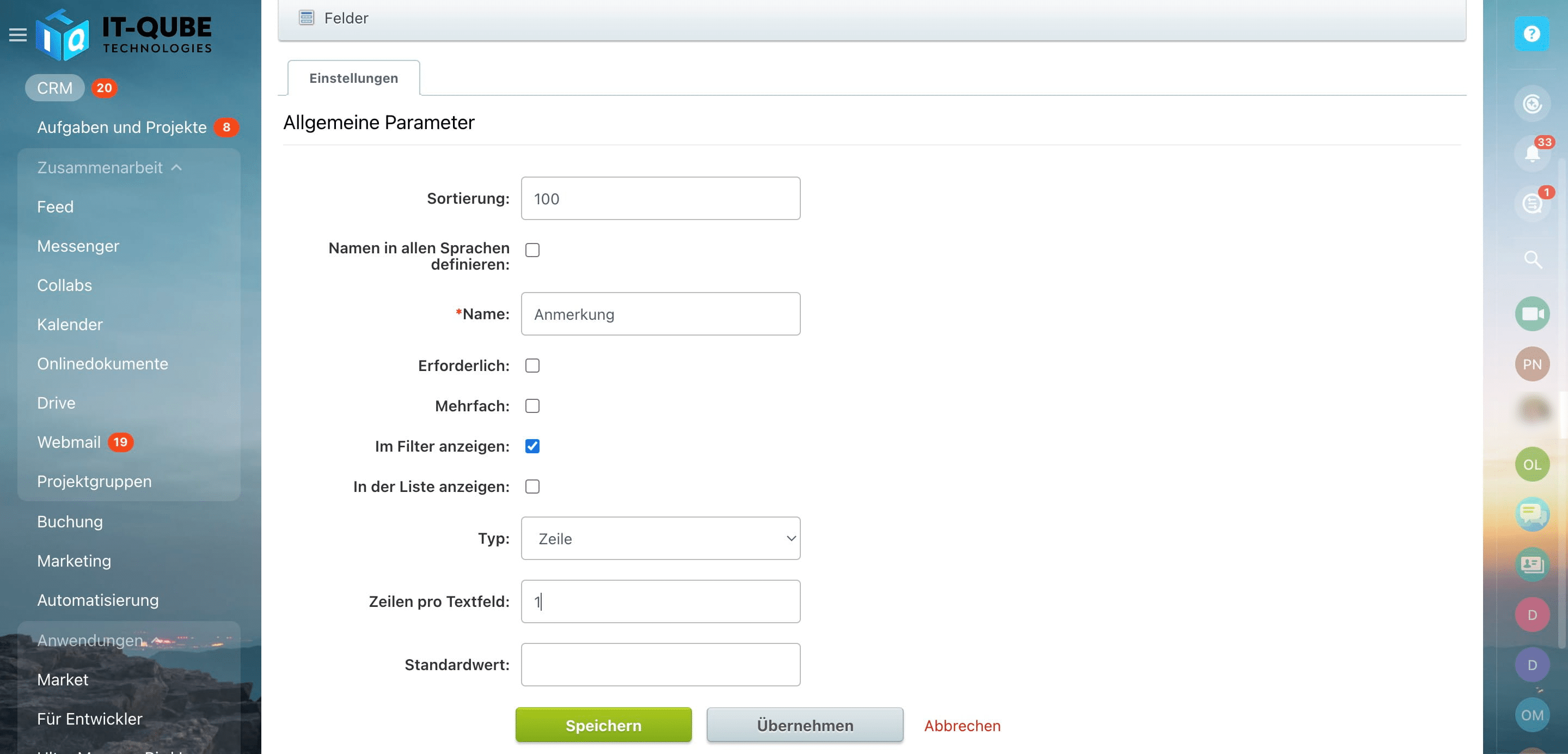
Task: Open the hamburger menu next to the logo
Action: click(17, 35)
